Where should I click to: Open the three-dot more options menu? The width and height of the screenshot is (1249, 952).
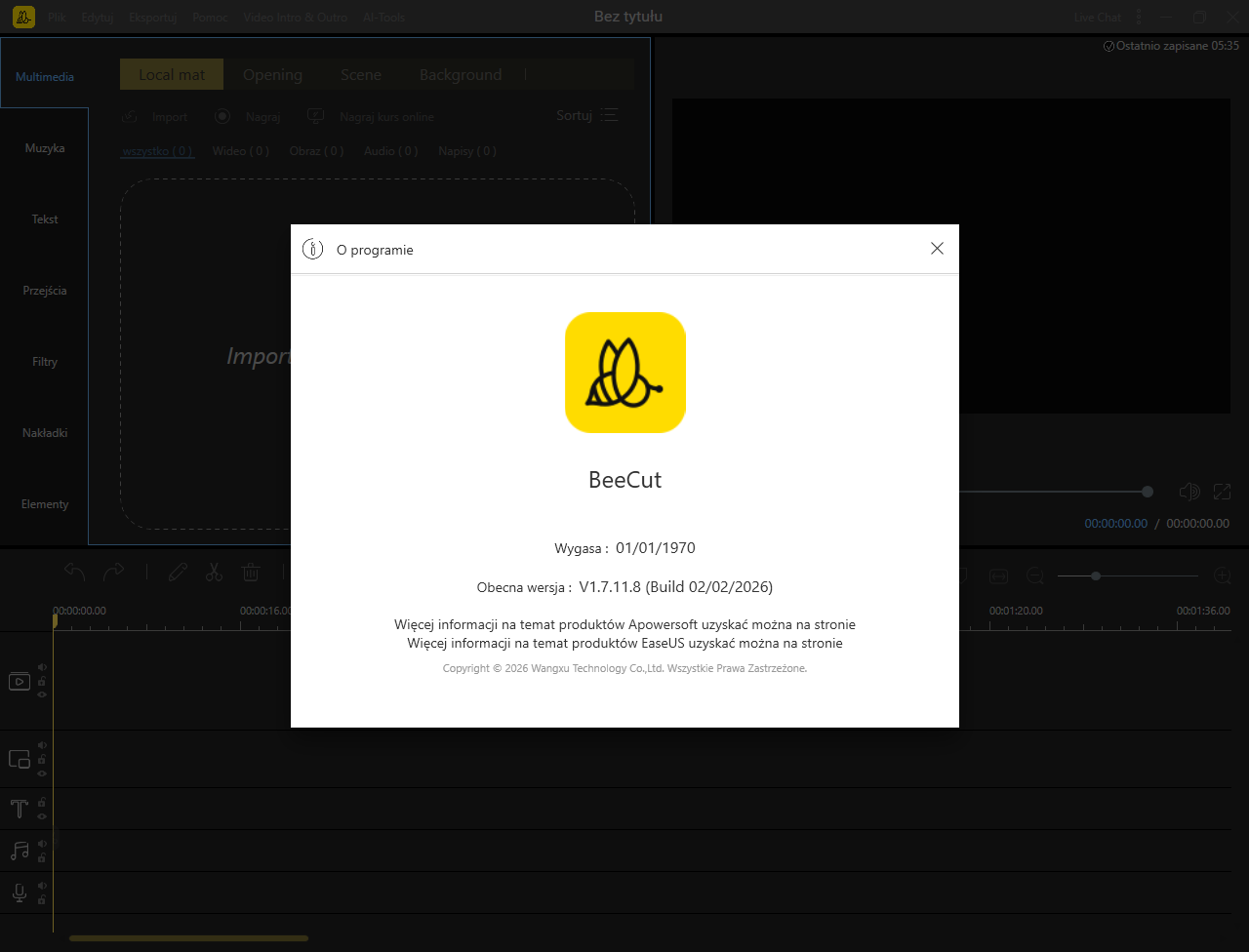[1139, 18]
